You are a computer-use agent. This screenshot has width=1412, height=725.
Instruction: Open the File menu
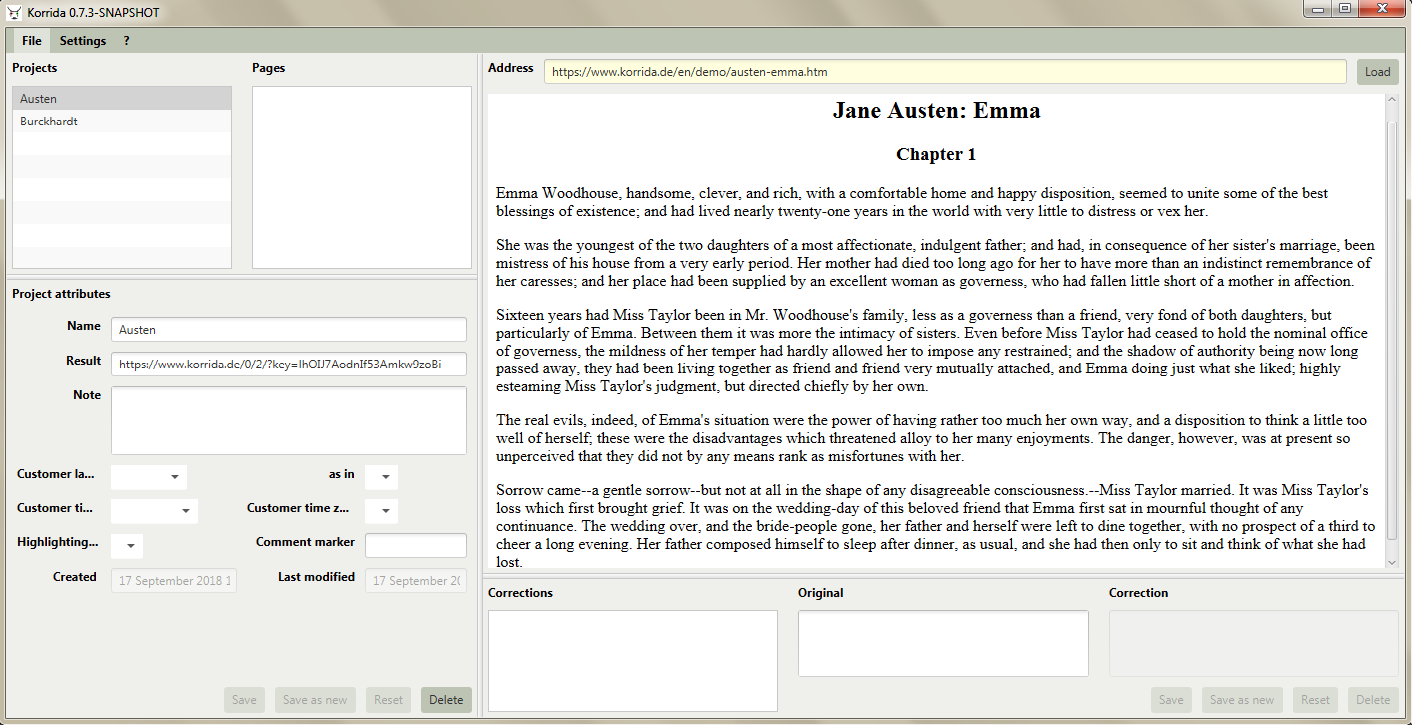coord(32,41)
